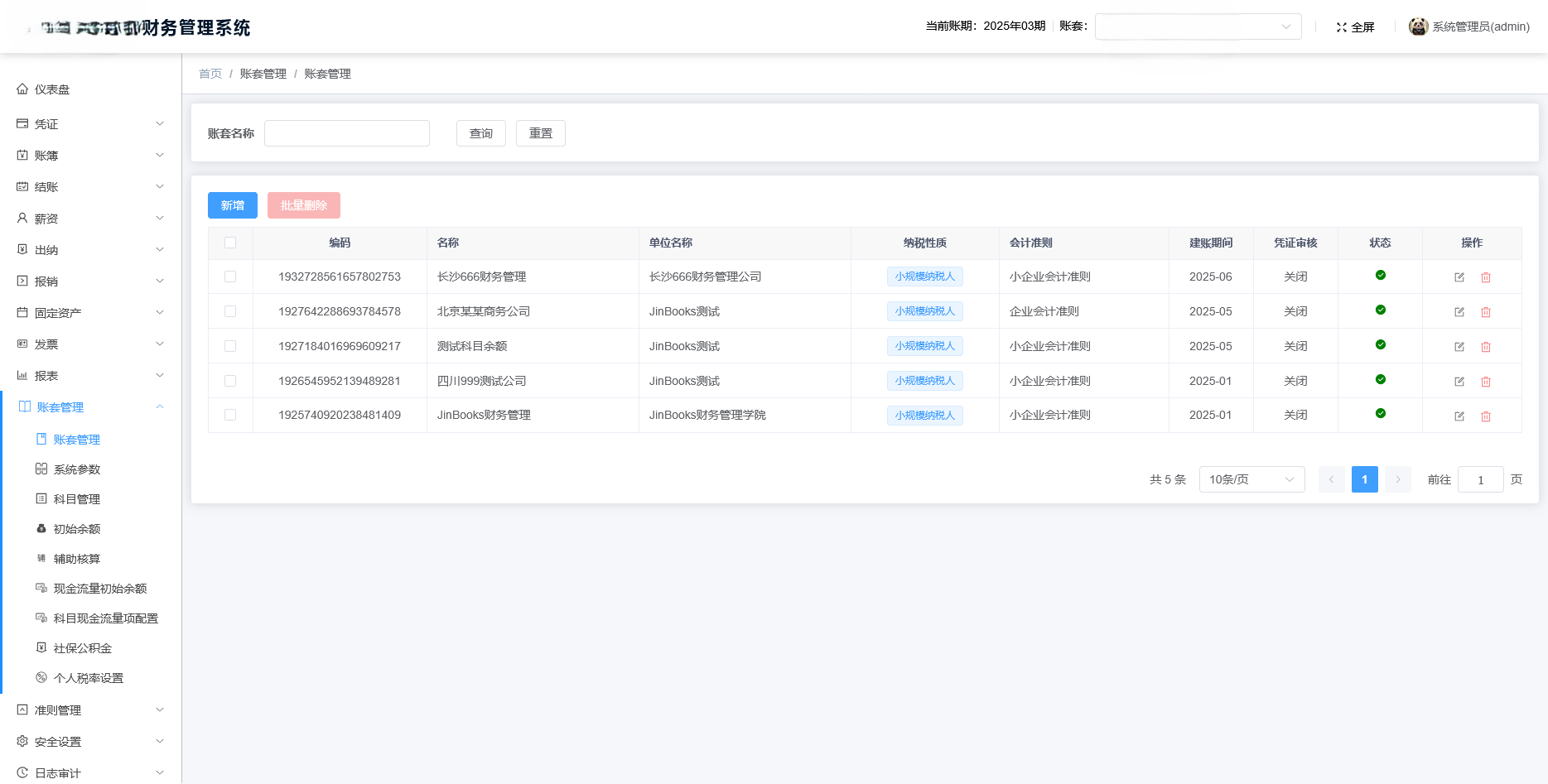Screen dimensions: 1548x784
Task: Click the edit icon for 长沙666财务管理
Action: [x=1459, y=277]
